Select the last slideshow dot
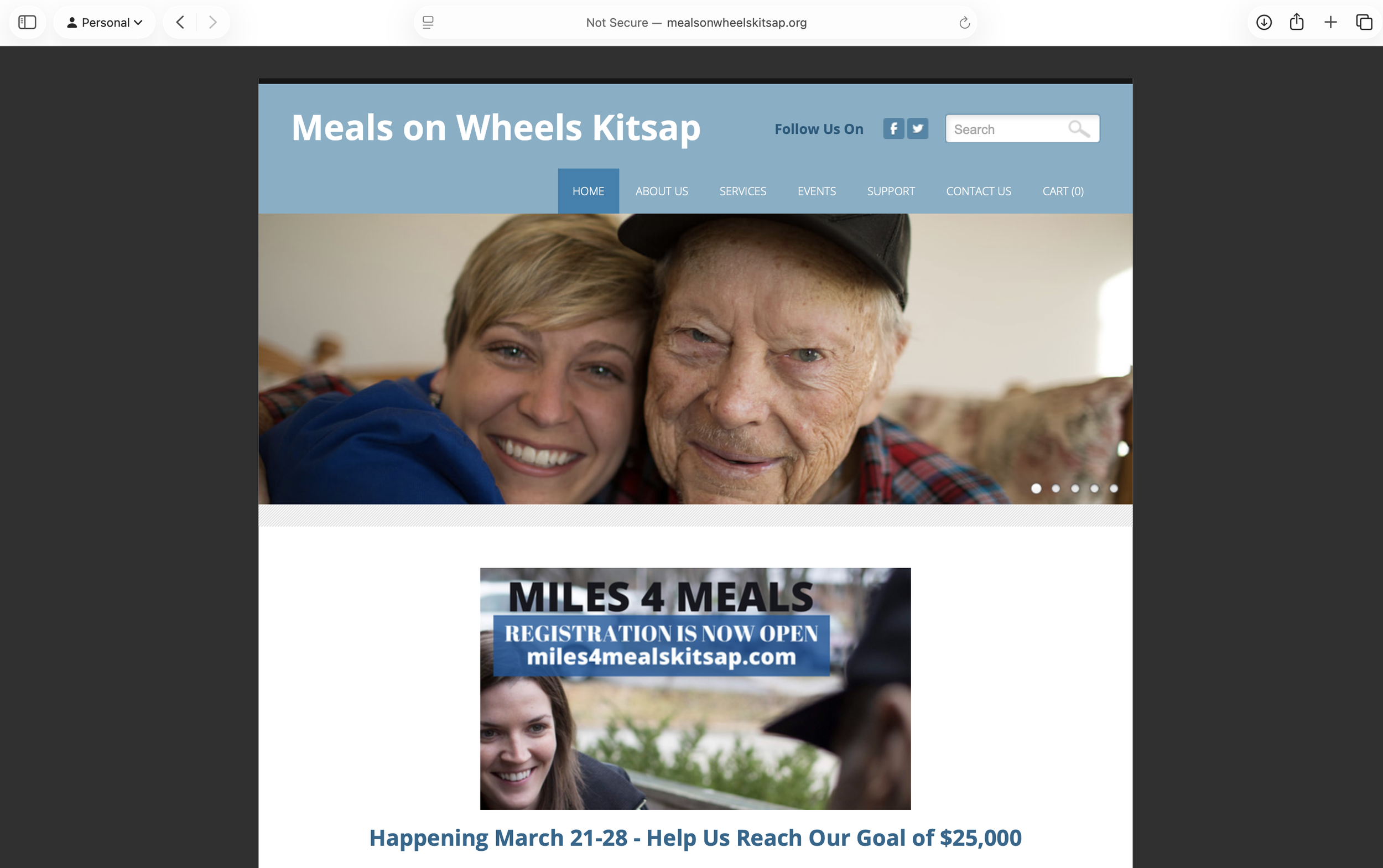This screenshot has width=1383, height=868. (x=1113, y=488)
